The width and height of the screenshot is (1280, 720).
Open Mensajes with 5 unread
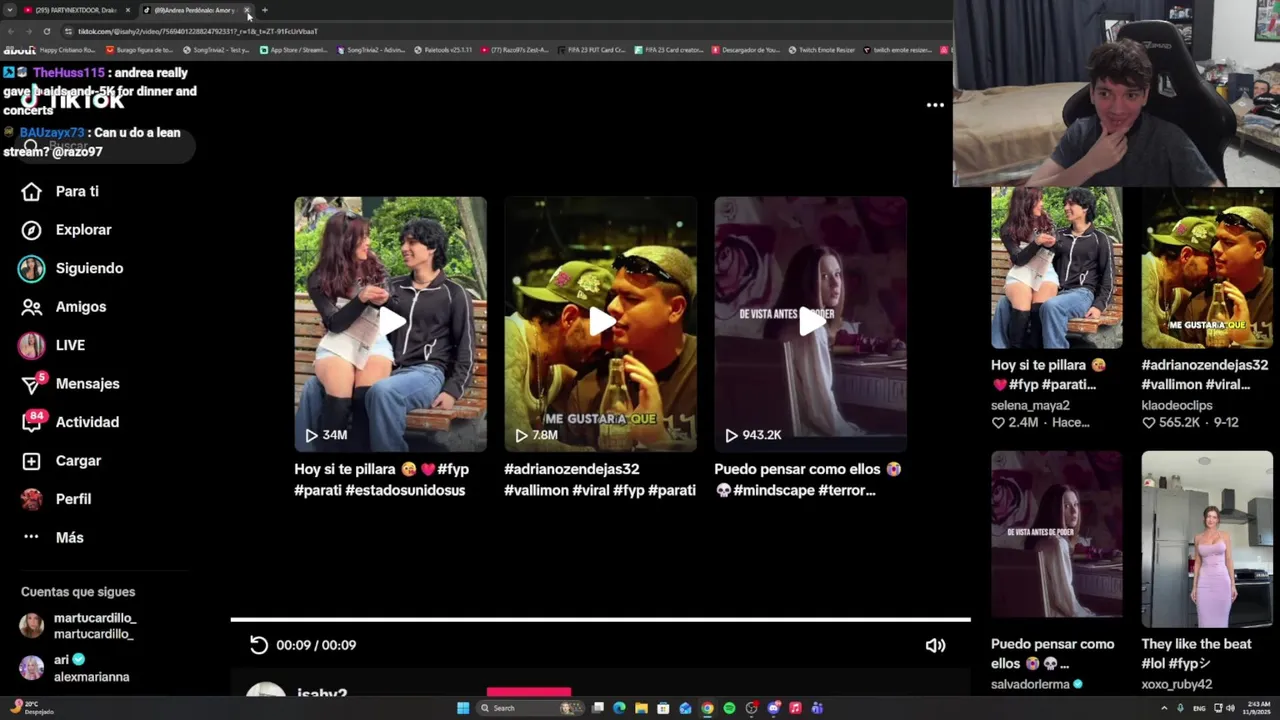coord(70,384)
